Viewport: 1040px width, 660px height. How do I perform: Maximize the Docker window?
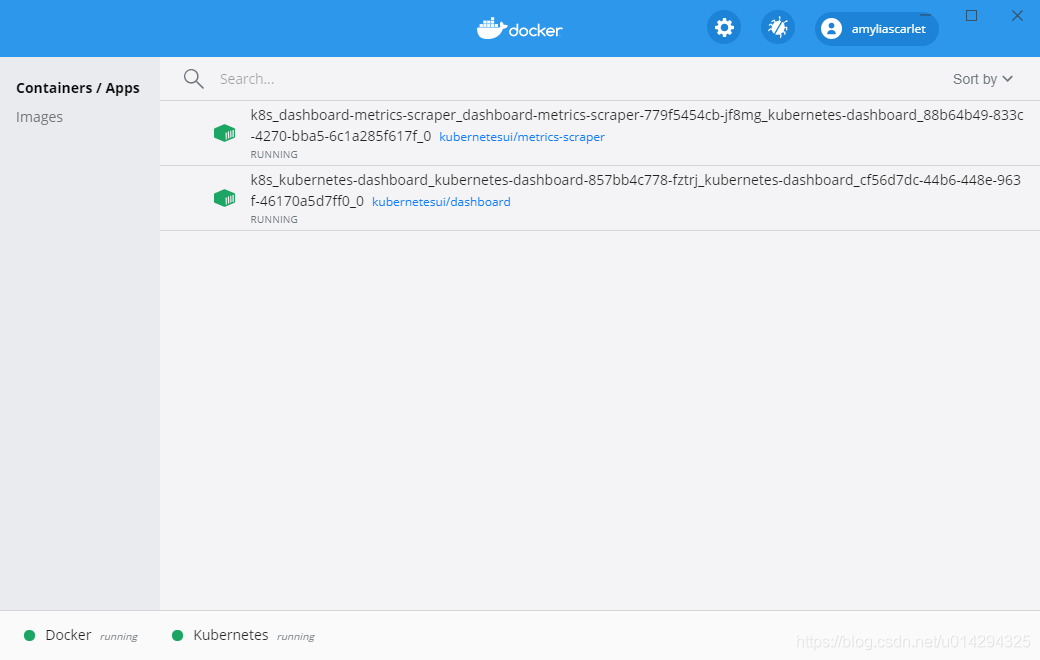tap(972, 15)
